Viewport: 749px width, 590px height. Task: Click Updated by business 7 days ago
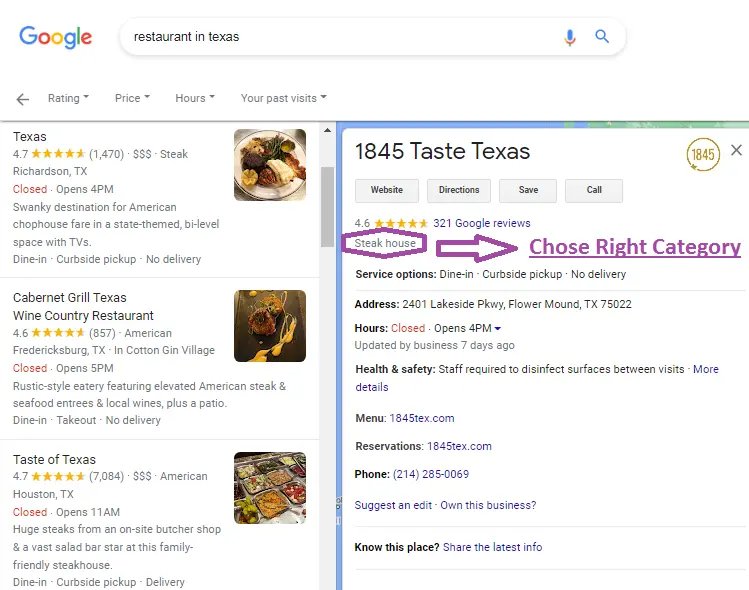[434, 345]
